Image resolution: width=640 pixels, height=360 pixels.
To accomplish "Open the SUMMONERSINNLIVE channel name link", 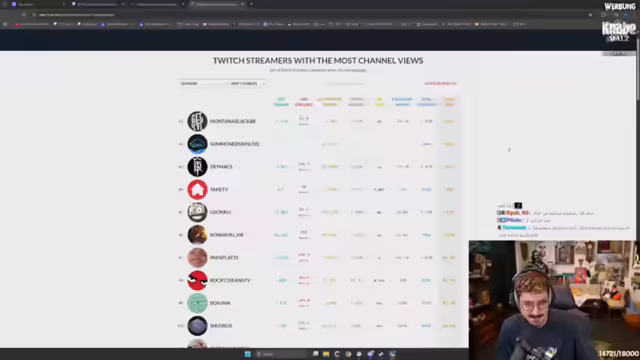I will 234,144.
